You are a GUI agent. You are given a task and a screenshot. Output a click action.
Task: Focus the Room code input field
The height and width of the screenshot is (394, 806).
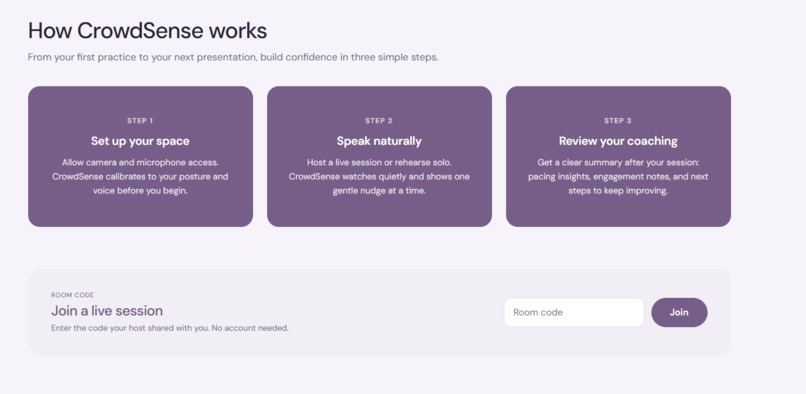coord(574,312)
